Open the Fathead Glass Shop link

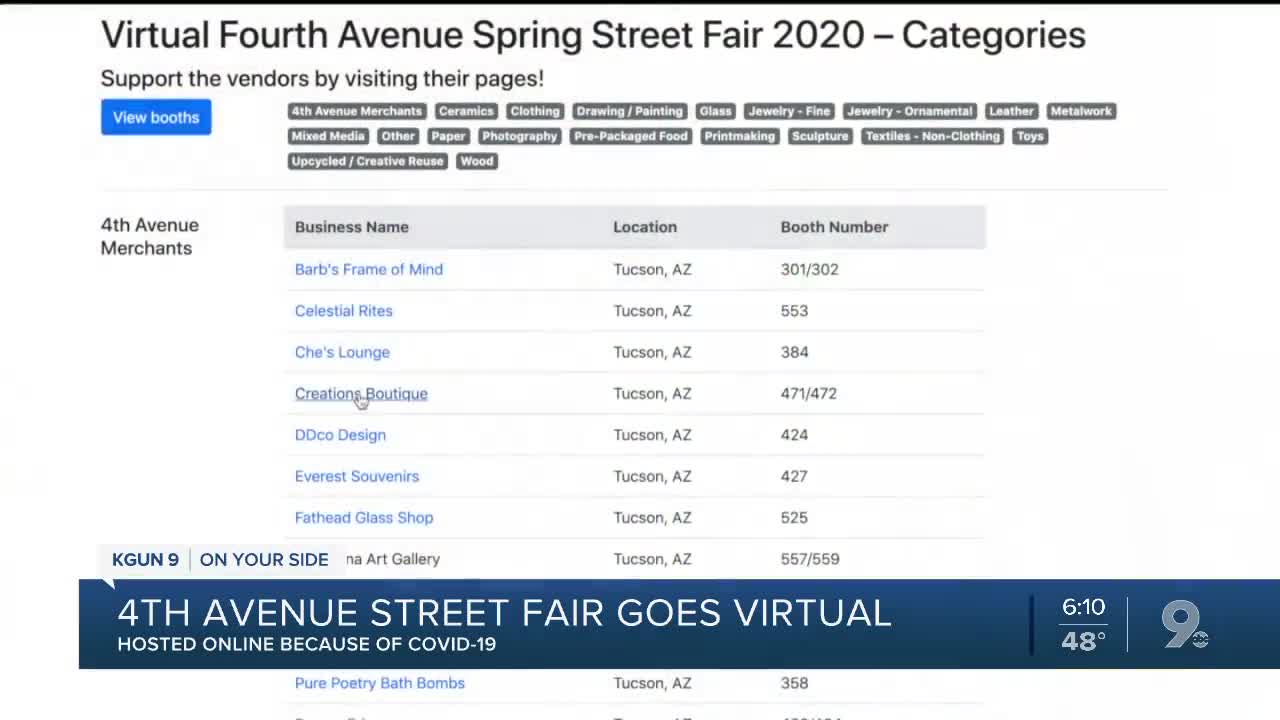(x=364, y=518)
